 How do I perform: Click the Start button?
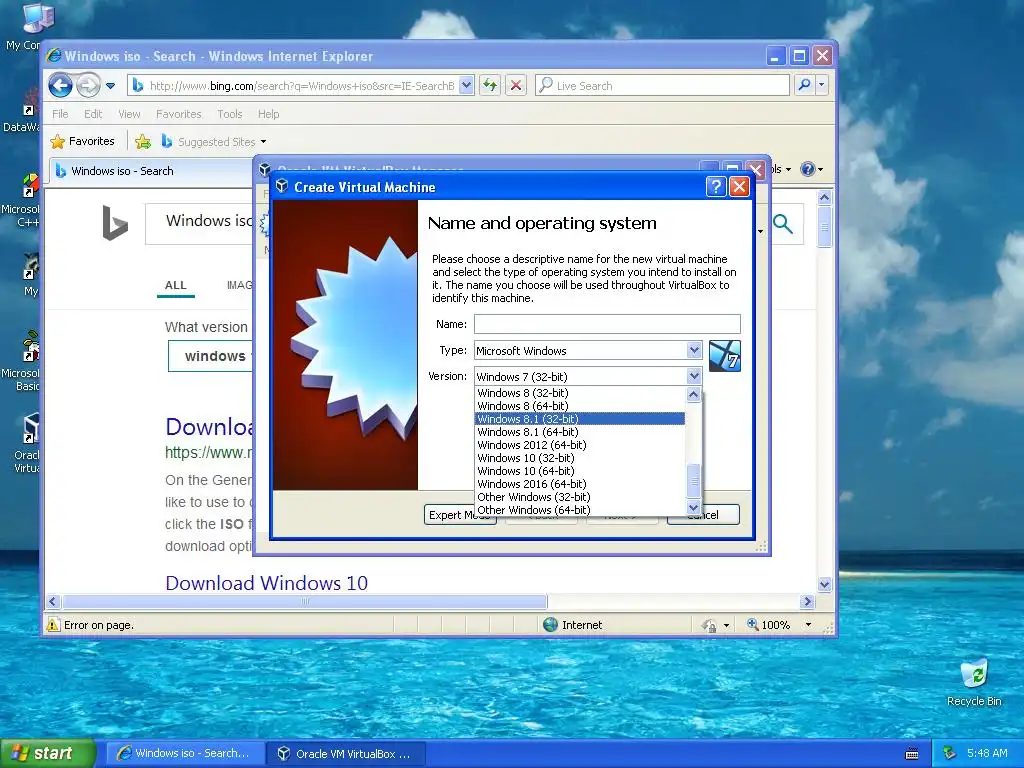point(47,753)
